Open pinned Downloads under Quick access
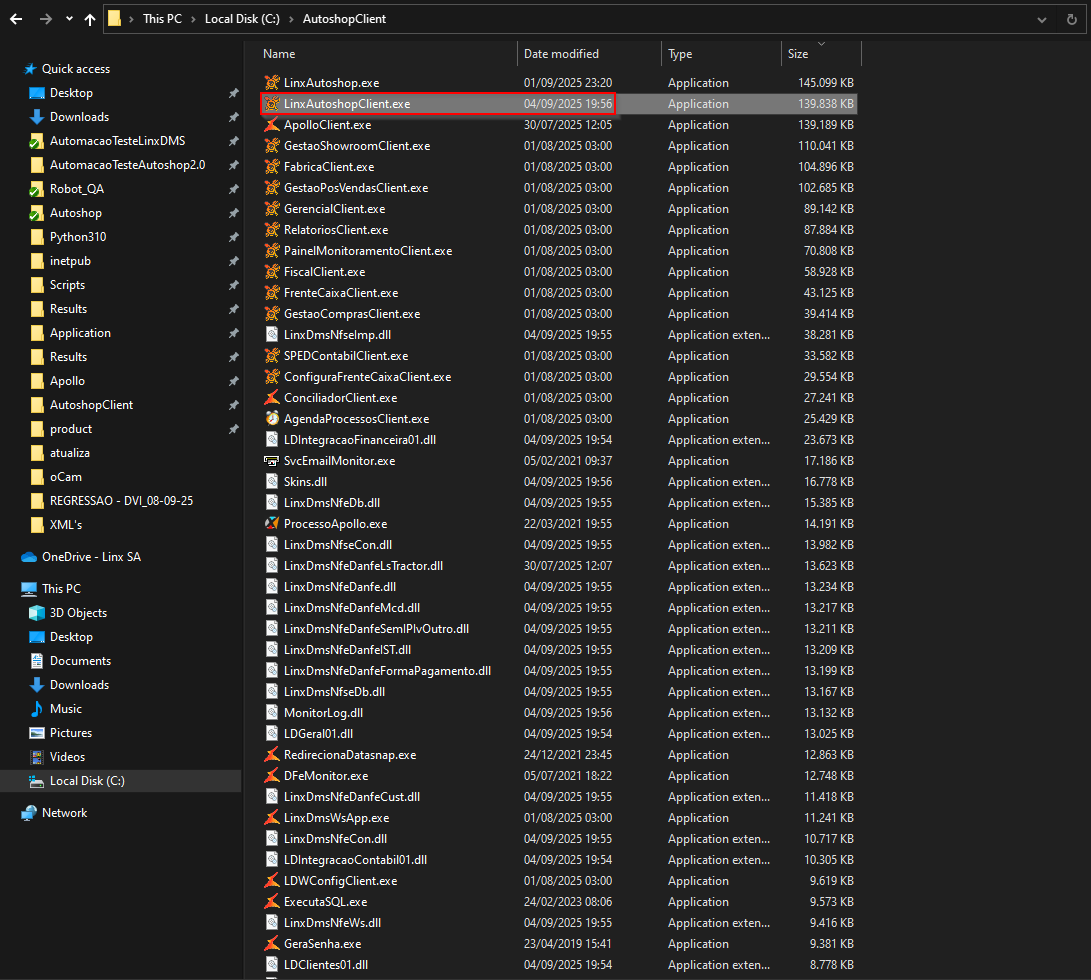1091x980 pixels. coord(79,117)
